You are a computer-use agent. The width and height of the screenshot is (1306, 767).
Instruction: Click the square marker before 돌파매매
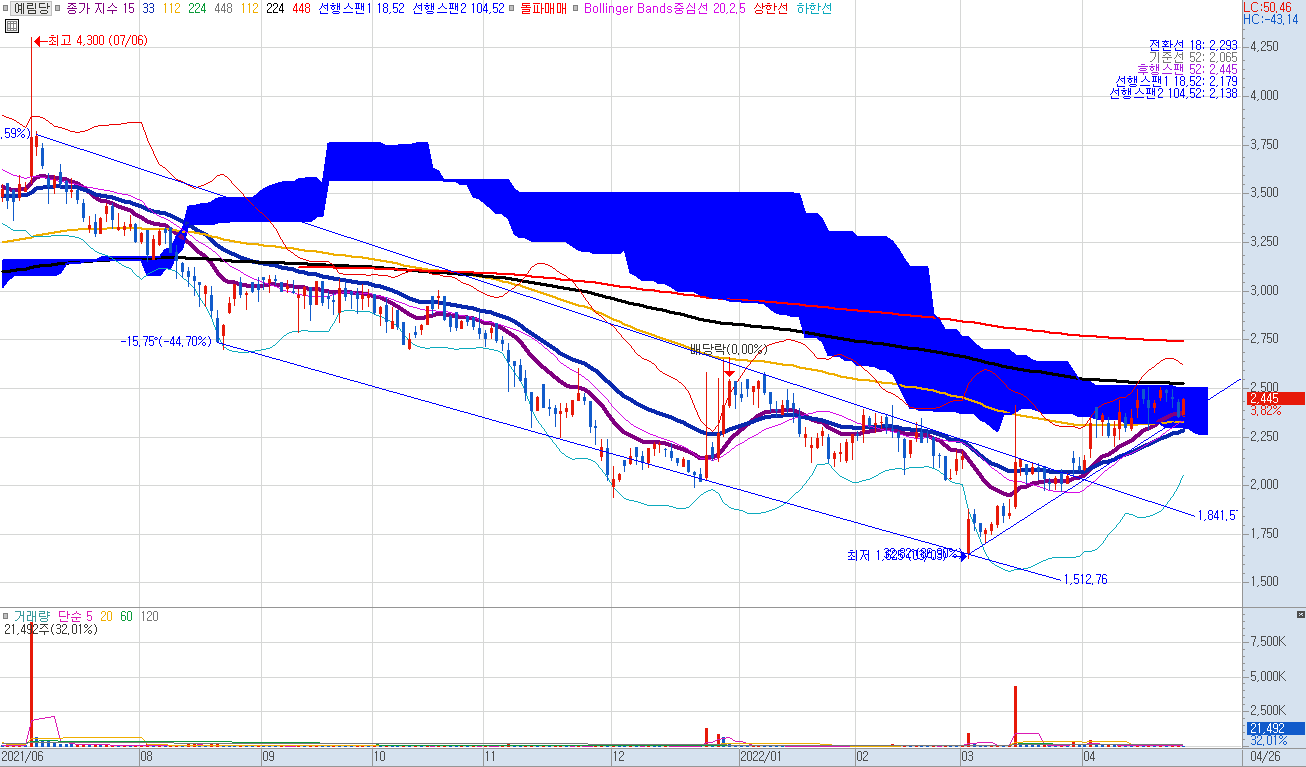[x=512, y=8]
